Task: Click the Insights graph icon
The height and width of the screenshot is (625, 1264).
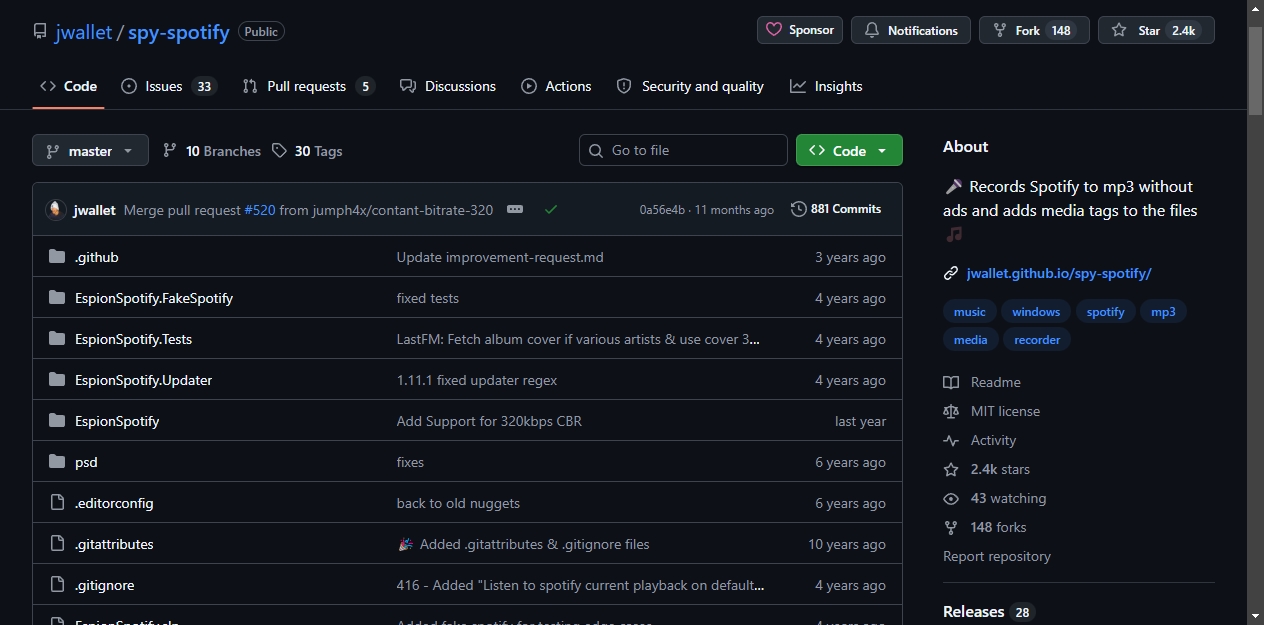Action: pyautogui.click(x=798, y=86)
